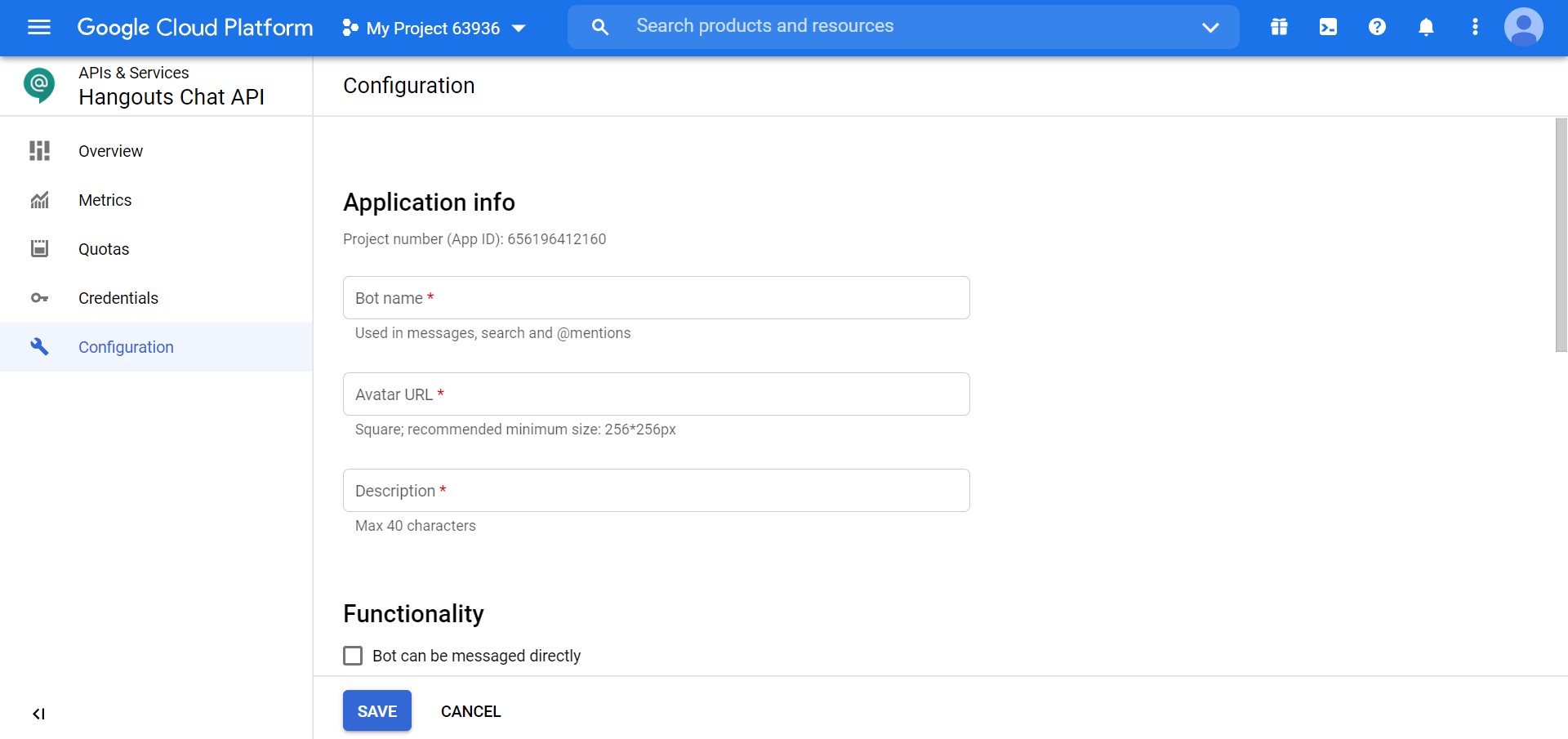Viewport: 1568px width, 739px height.
Task: Activate Cloud Shell terminal icon
Action: click(x=1328, y=27)
